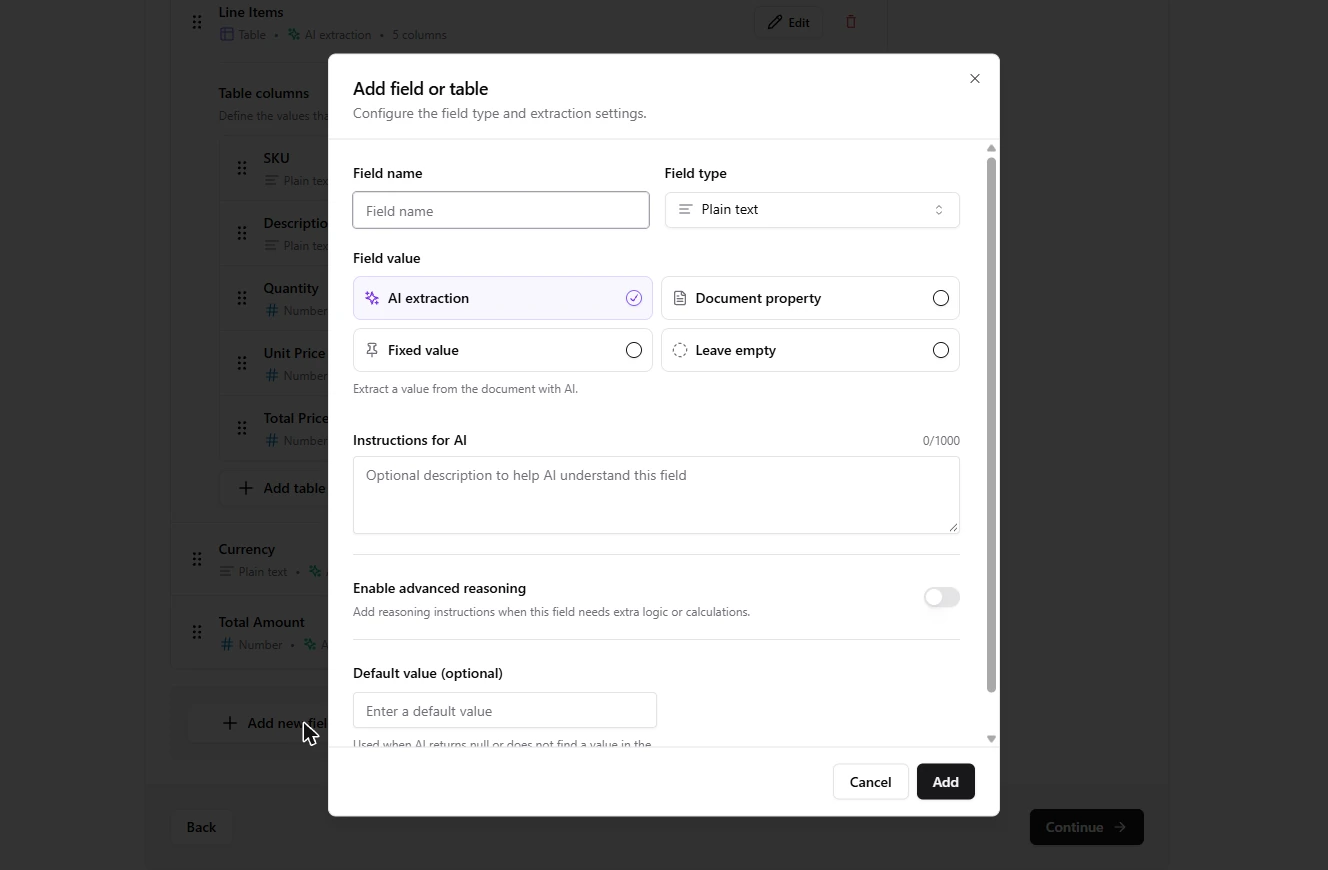Choose the Document property radio option
The height and width of the screenshot is (870, 1328).
(x=810, y=298)
